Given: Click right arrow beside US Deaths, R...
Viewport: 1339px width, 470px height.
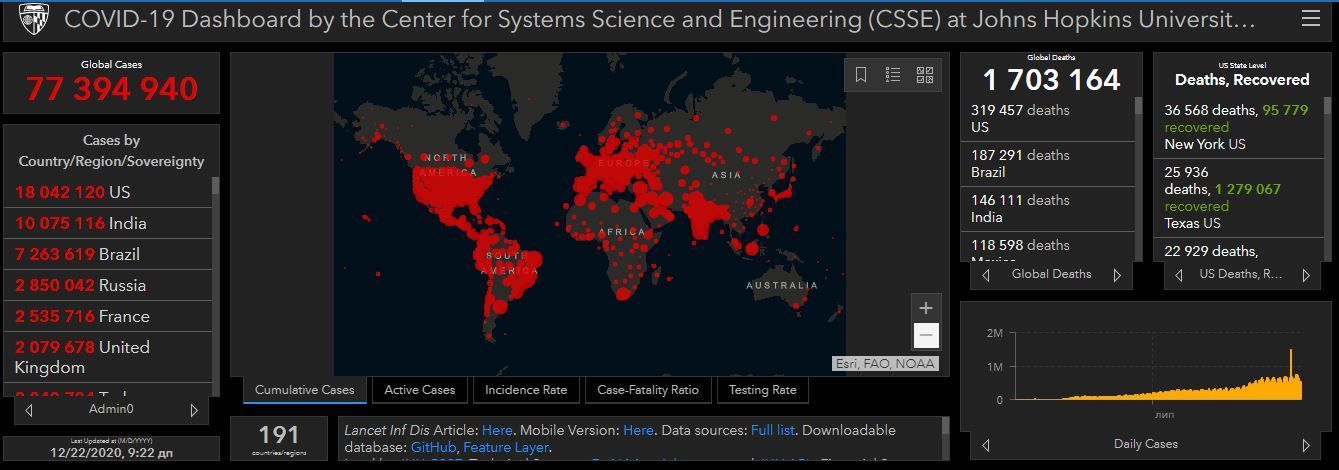Looking at the screenshot, I should click(1305, 275).
